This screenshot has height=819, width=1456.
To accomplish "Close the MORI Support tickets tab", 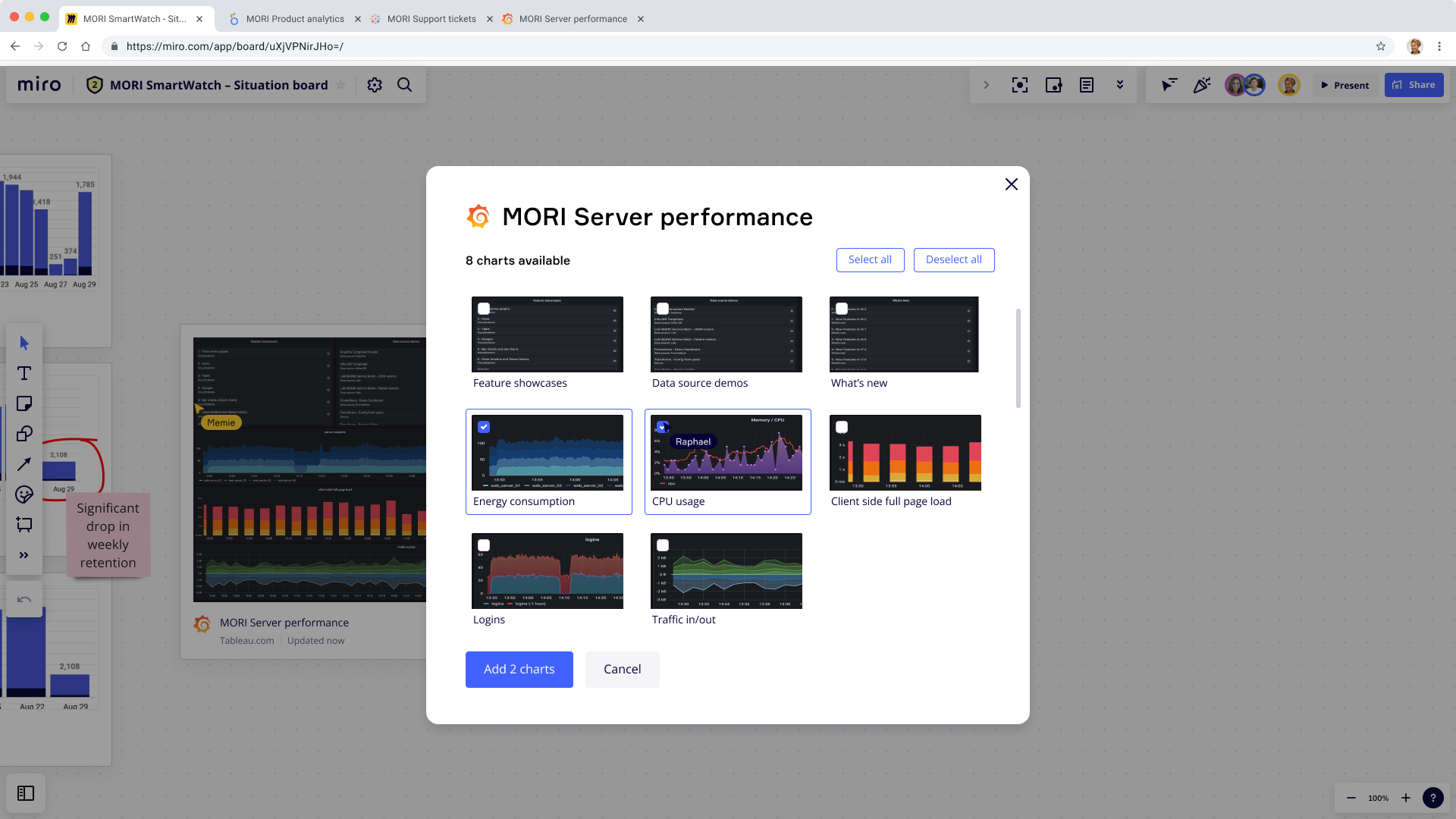I will pos(489,19).
